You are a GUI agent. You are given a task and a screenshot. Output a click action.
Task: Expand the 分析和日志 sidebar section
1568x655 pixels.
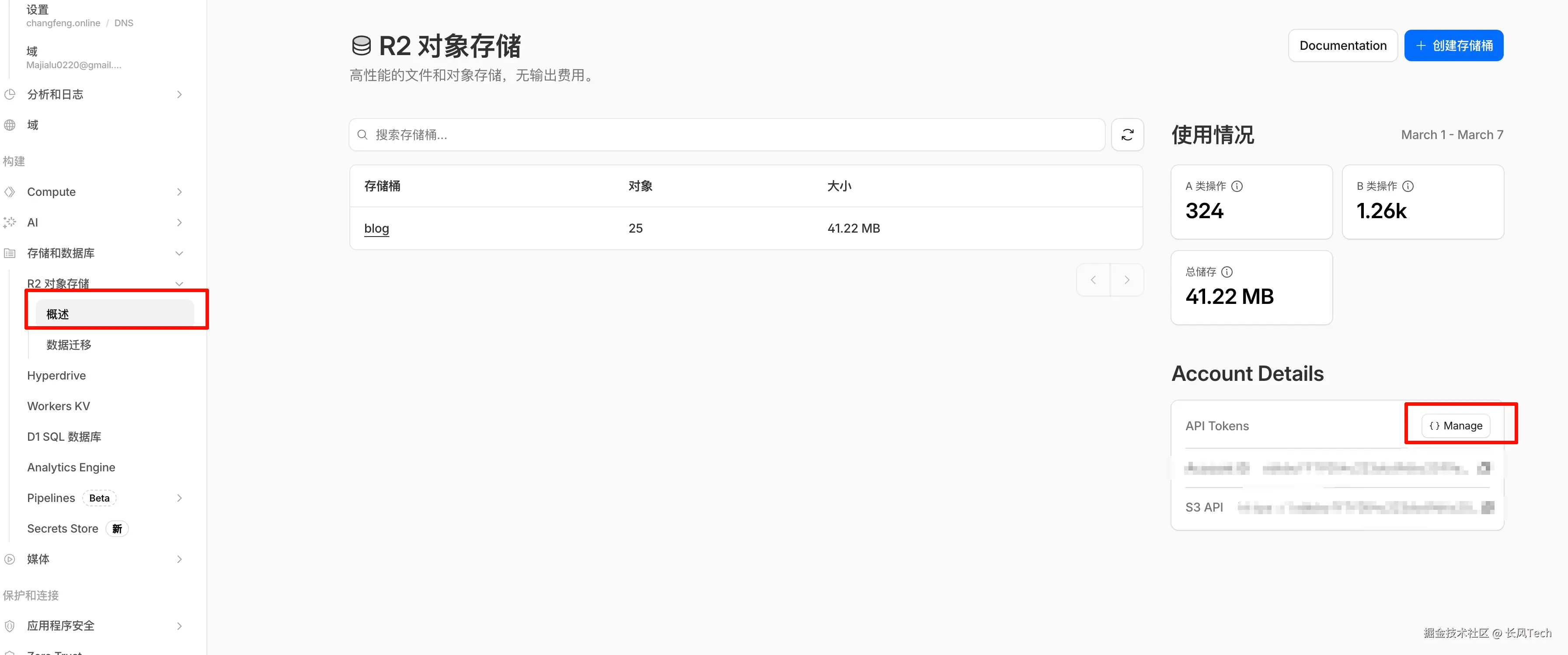coord(179,94)
